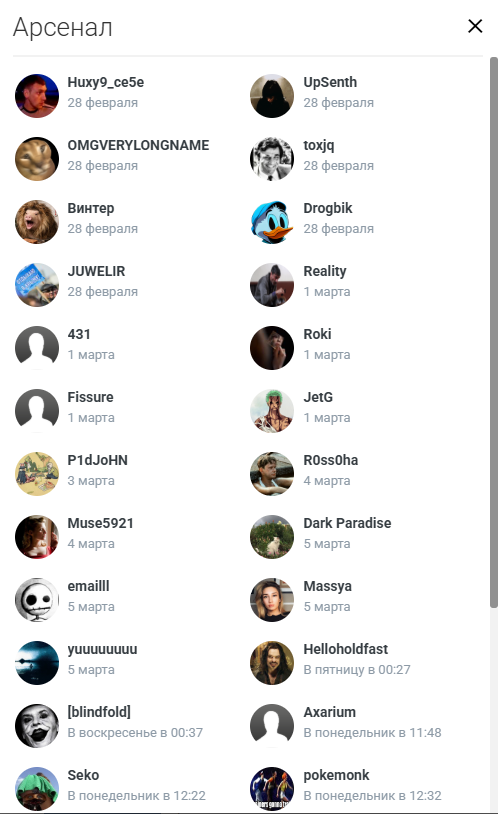Image resolution: width=498 pixels, height=814 pixels.
Task: Open the OMGVERYLONGNAME profile link
Action: [138, 145]
